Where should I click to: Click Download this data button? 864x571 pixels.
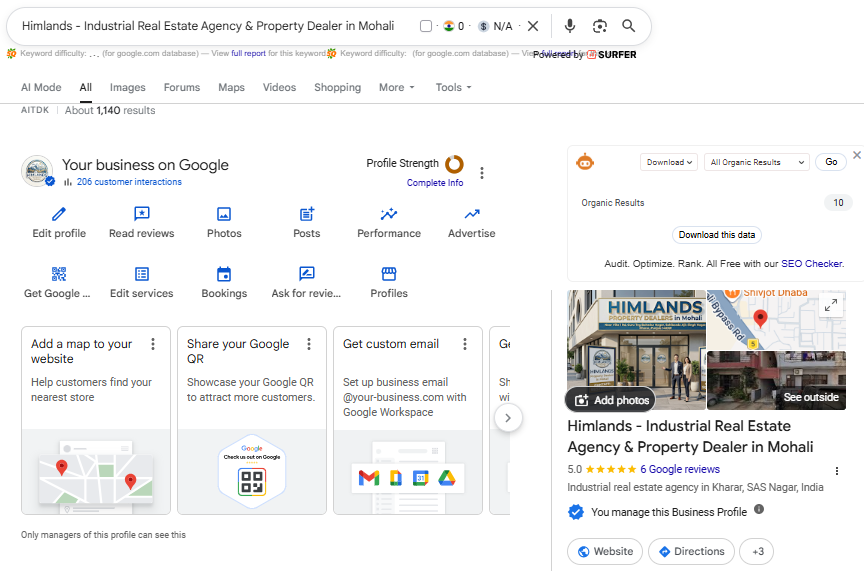pos(717,235)
